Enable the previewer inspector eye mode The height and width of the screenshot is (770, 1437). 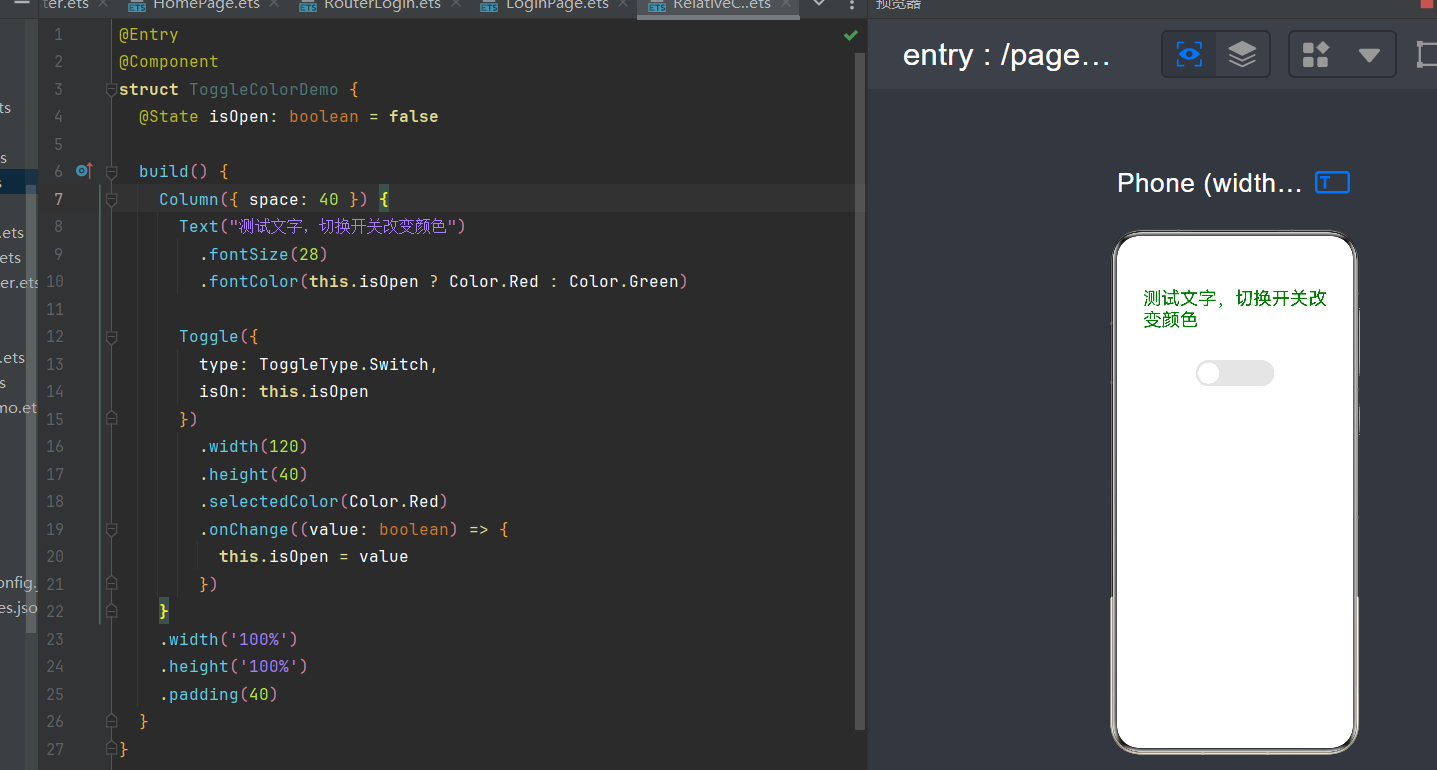click(1189, 54)
